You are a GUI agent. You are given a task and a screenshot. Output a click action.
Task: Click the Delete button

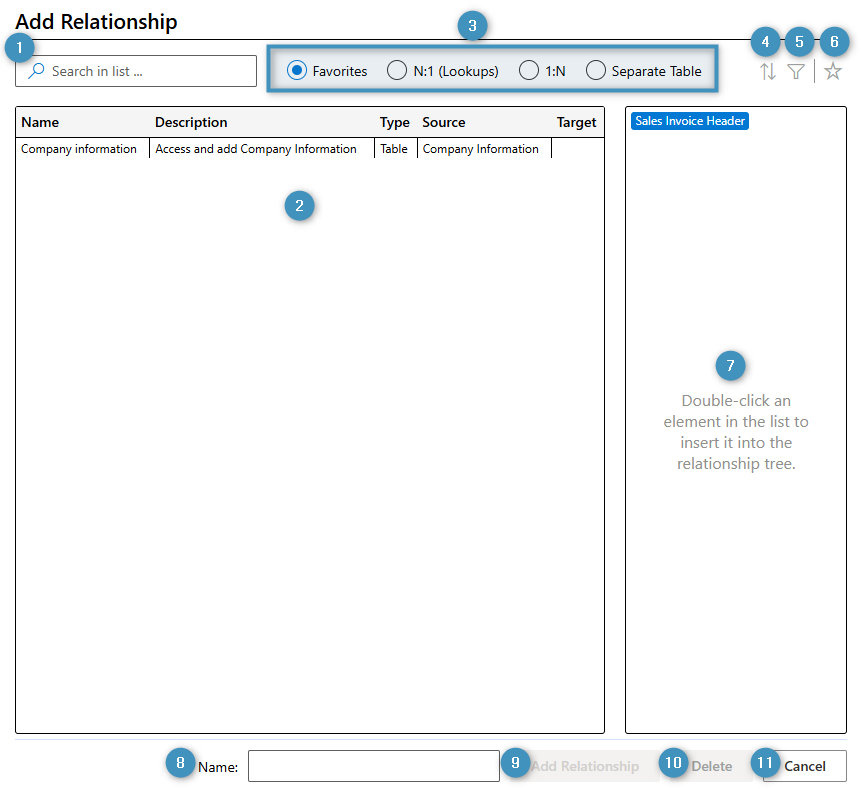(x=711, y=765)
